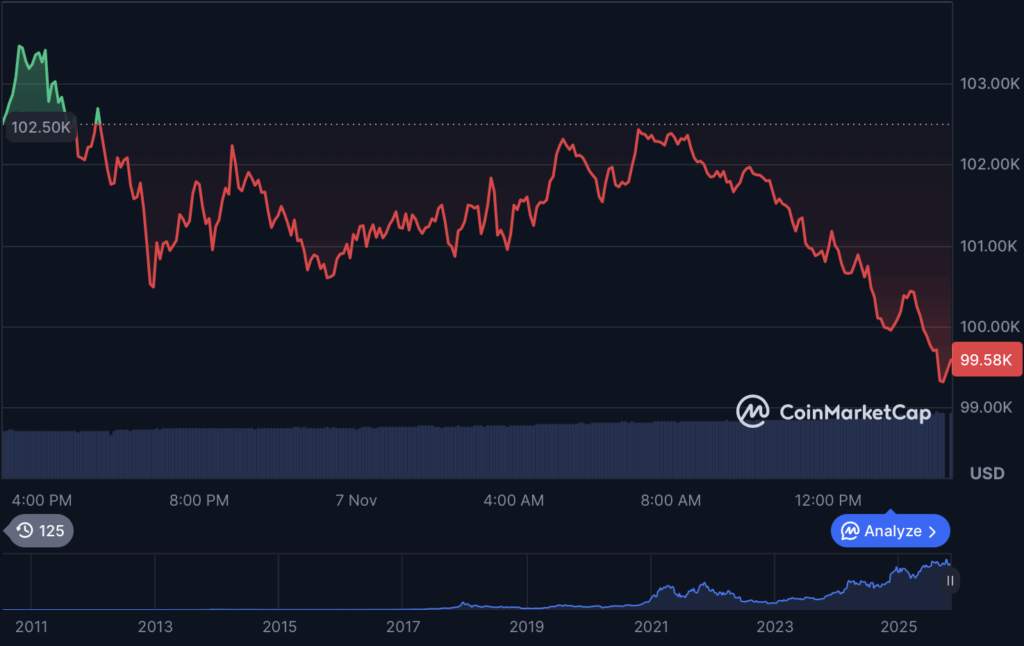Click the CoinMarketCap logo icon in the watermark

[x=752, y=411]
